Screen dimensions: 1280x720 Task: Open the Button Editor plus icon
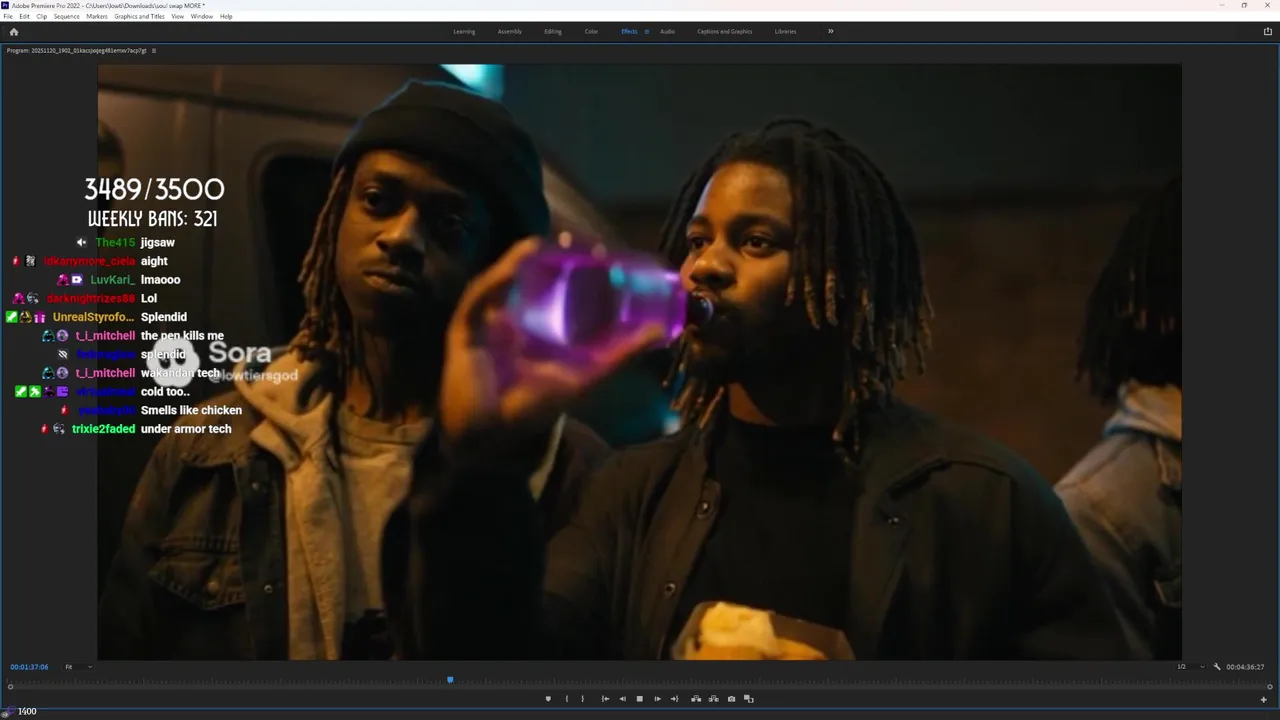click(x=1263, y=699)
